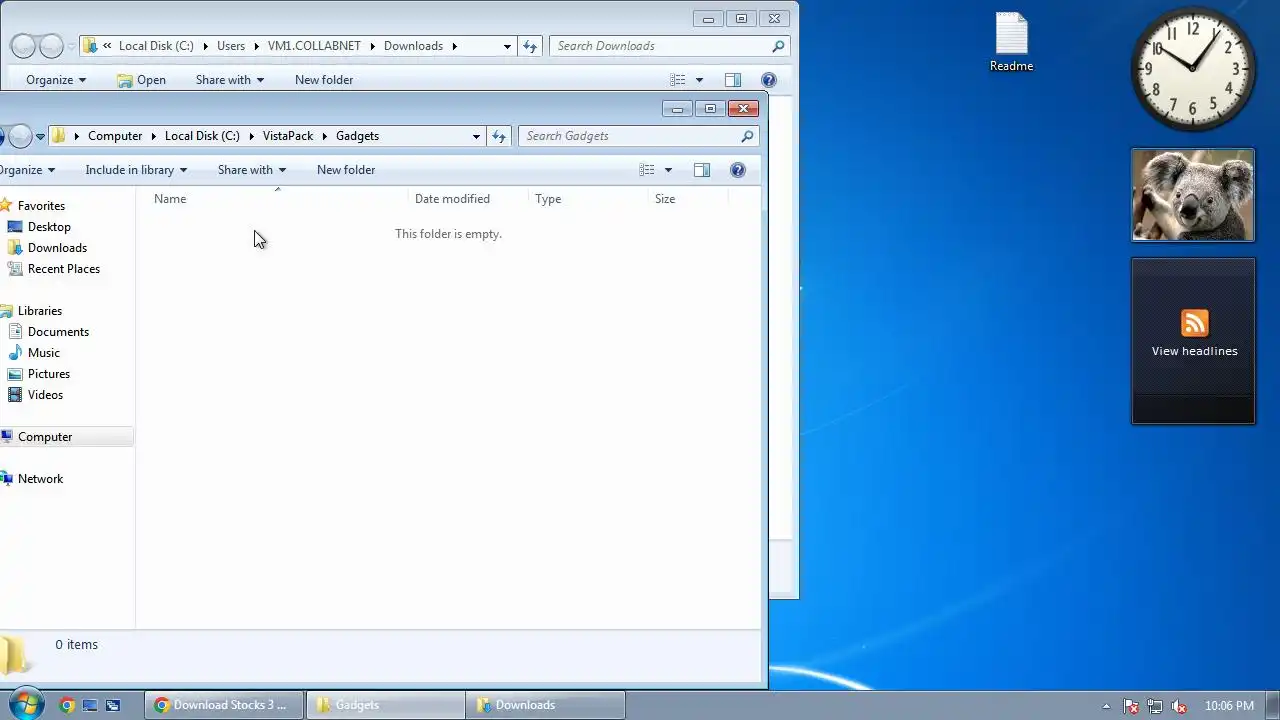Open the Downloads window address history dropdown
The width and height of the screenshot is (1280, 720).
click(507, 46)
